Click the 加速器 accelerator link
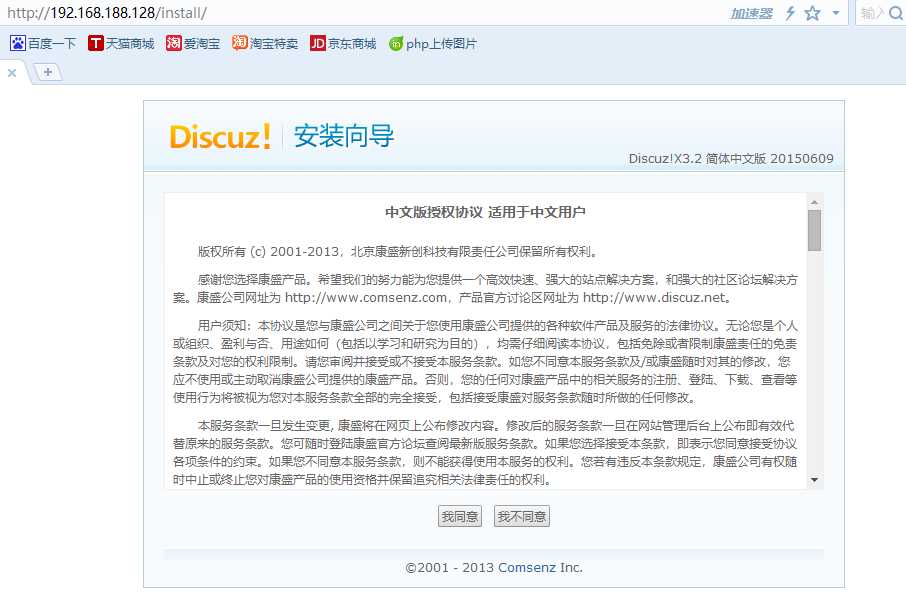Image resolution: width=906 pixels, height=603 pixels. tap(751, 13)
